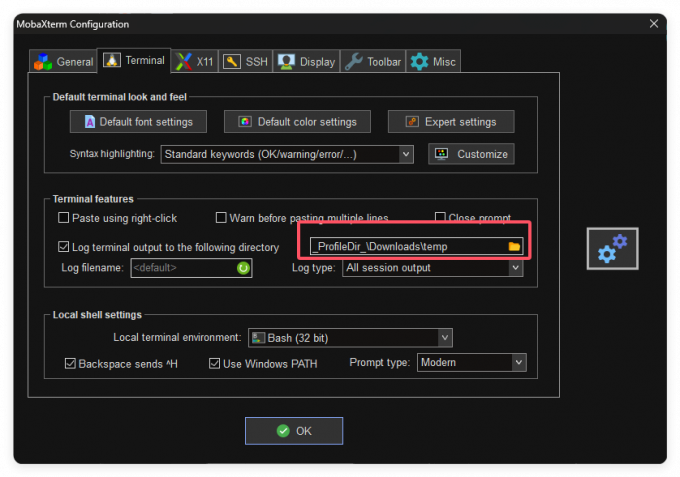Open Expert settings
This screenshot has width=680, height=477.
click(451, 122)
